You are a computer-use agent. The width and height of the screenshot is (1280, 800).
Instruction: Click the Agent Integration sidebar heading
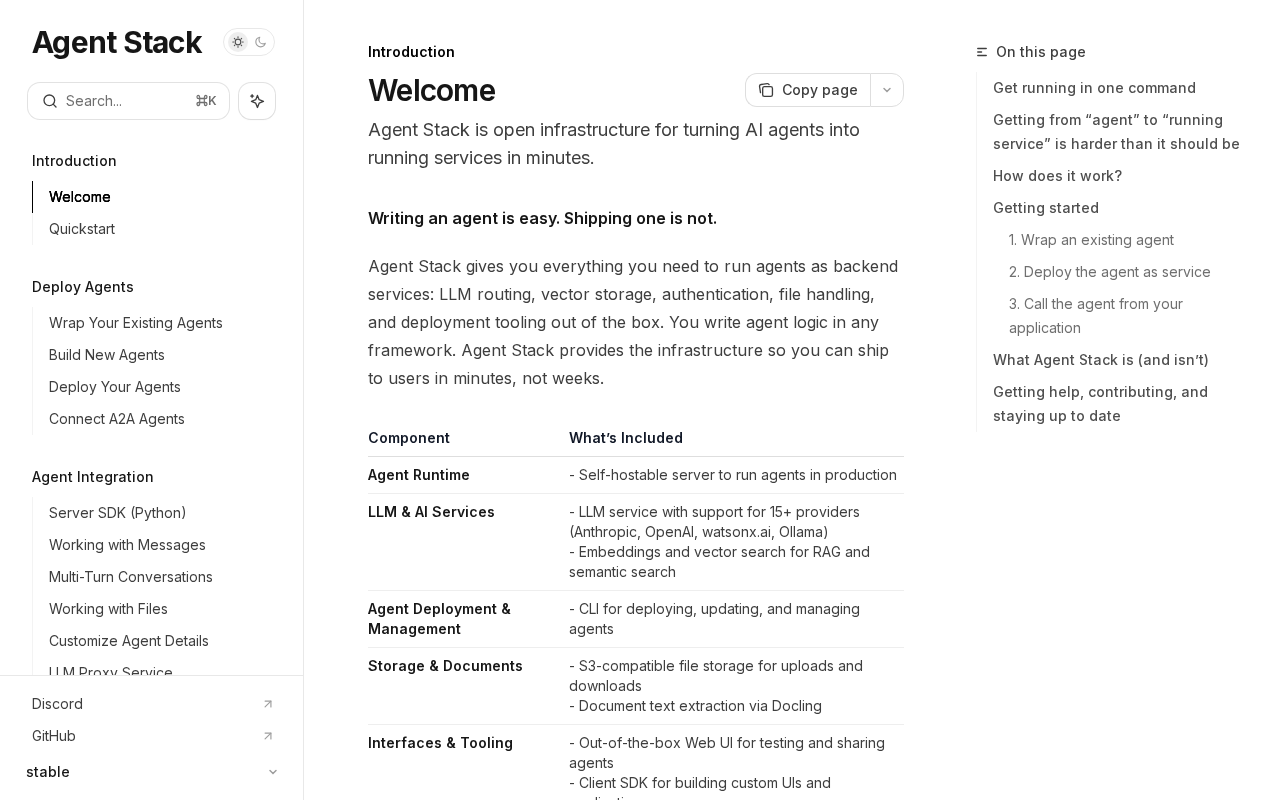[x=93, y=477]
